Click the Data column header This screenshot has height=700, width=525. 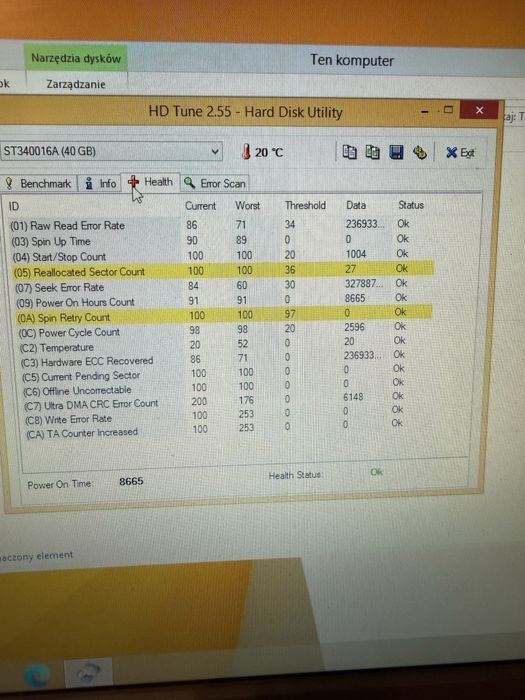(x=356, y=205)
